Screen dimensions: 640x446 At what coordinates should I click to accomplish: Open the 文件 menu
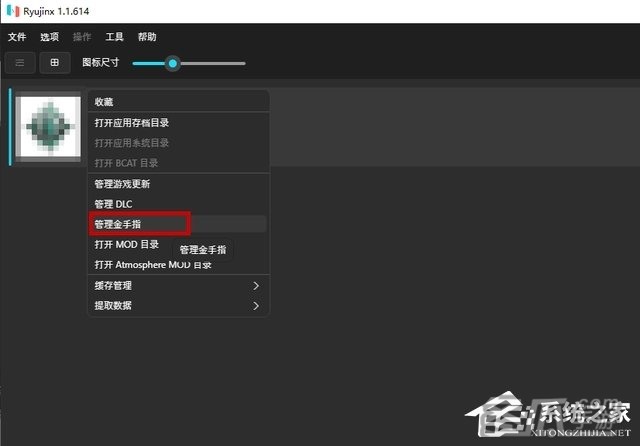point(17,37)
